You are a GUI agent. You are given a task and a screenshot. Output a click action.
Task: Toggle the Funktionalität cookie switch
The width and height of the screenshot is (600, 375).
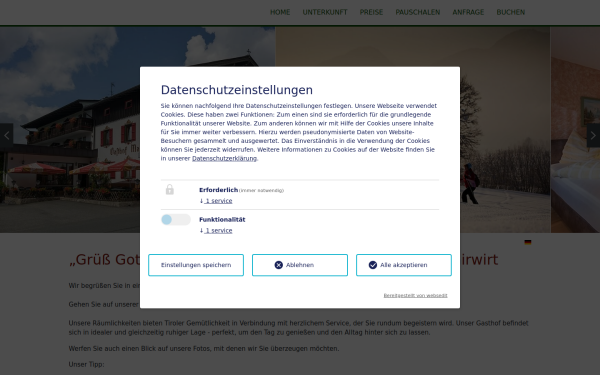click(176, 219)
